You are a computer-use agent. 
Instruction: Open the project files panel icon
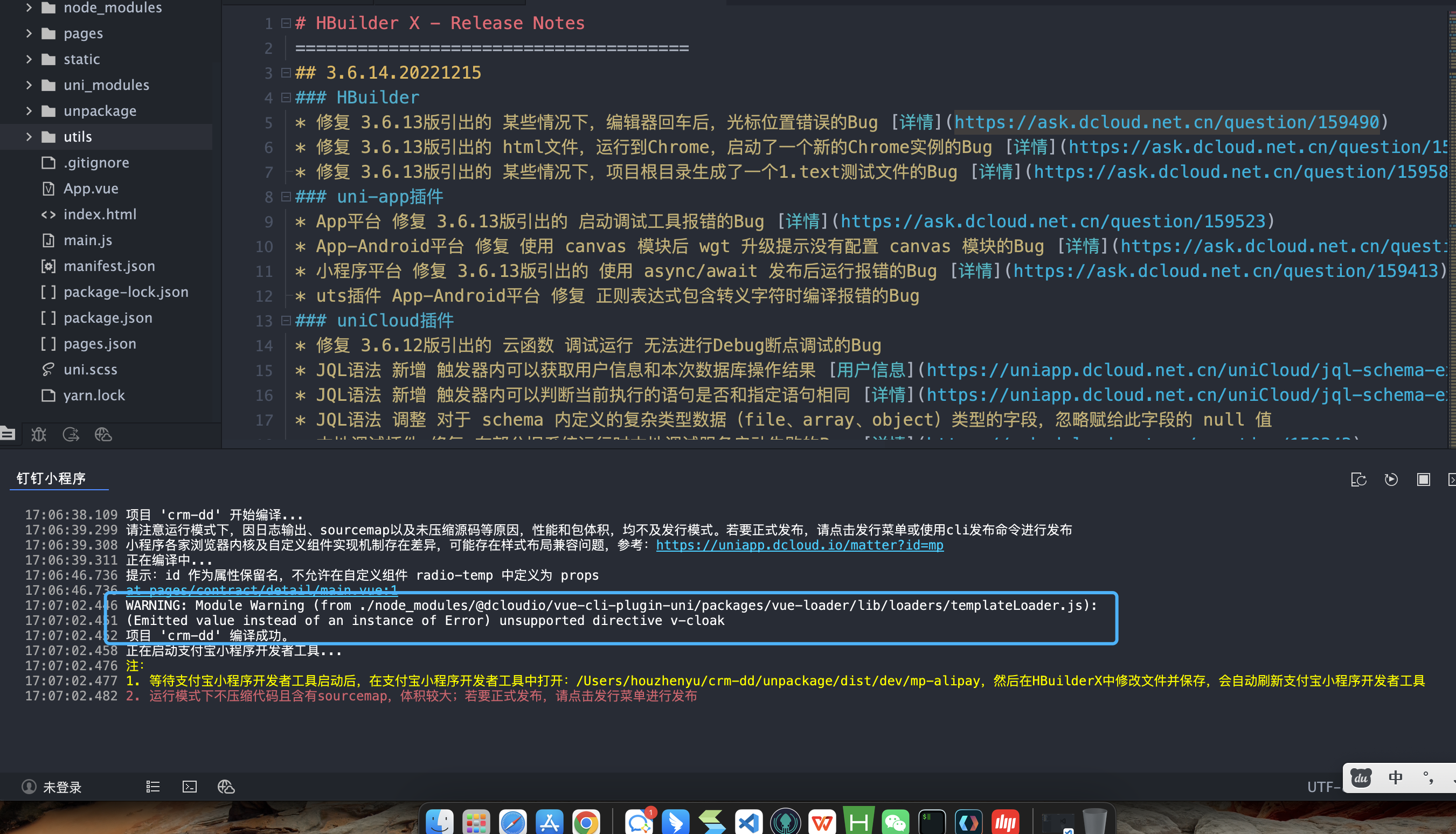click(x=8, y=434)
